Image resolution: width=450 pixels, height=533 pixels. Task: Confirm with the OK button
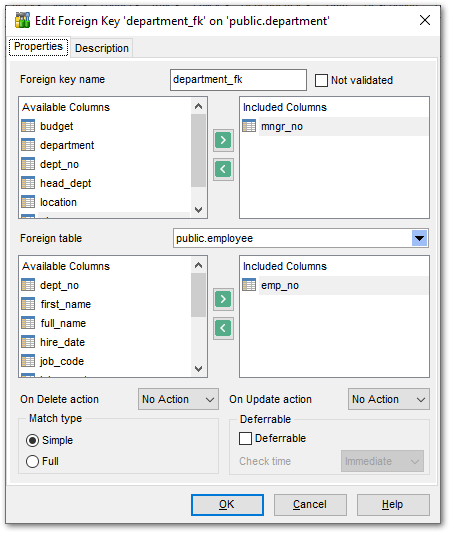(227, 505)
